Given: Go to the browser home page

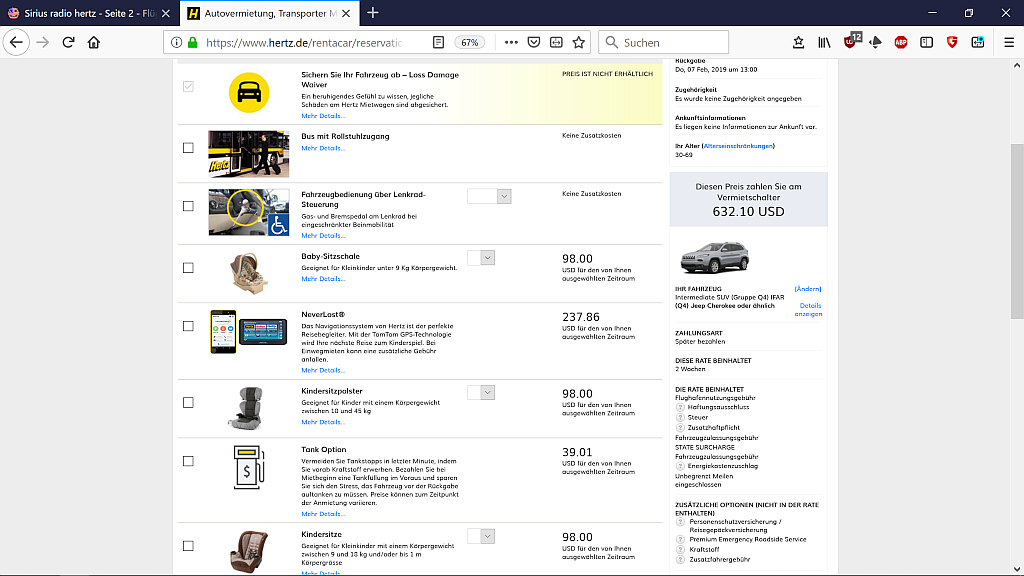Looking at the screenshot, I should [94, 42].
